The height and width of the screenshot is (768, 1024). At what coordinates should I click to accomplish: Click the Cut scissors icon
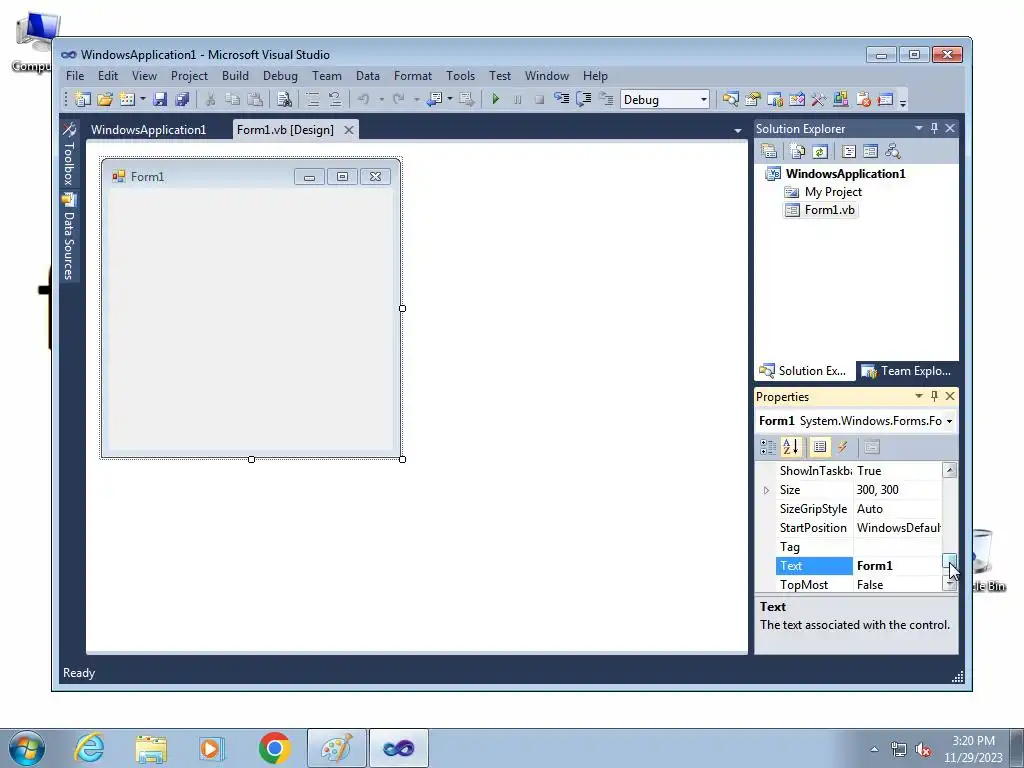coord(210,99)
